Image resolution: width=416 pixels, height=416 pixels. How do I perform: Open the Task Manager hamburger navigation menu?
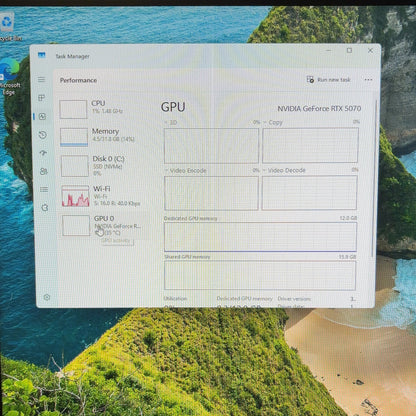(x=41, y=79)
